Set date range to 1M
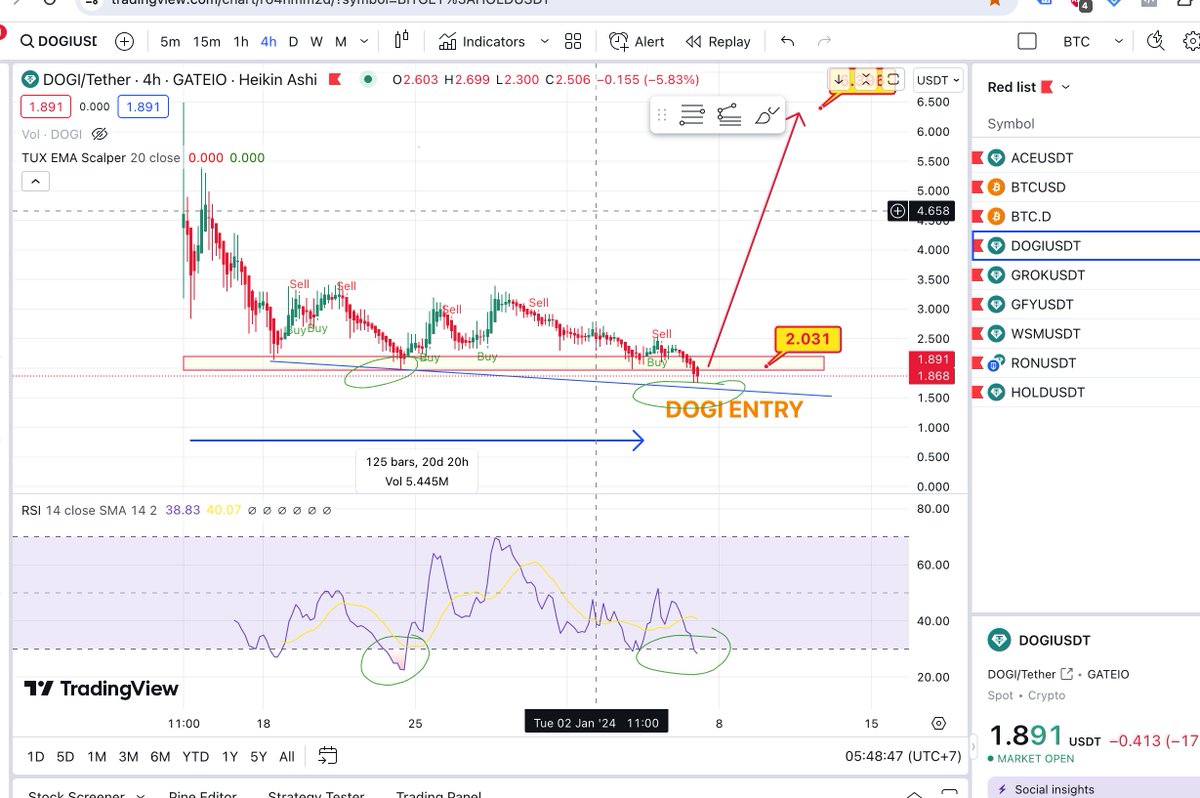Image resolution: width=1200 pixels, height=798 pixels. (96, 757)
